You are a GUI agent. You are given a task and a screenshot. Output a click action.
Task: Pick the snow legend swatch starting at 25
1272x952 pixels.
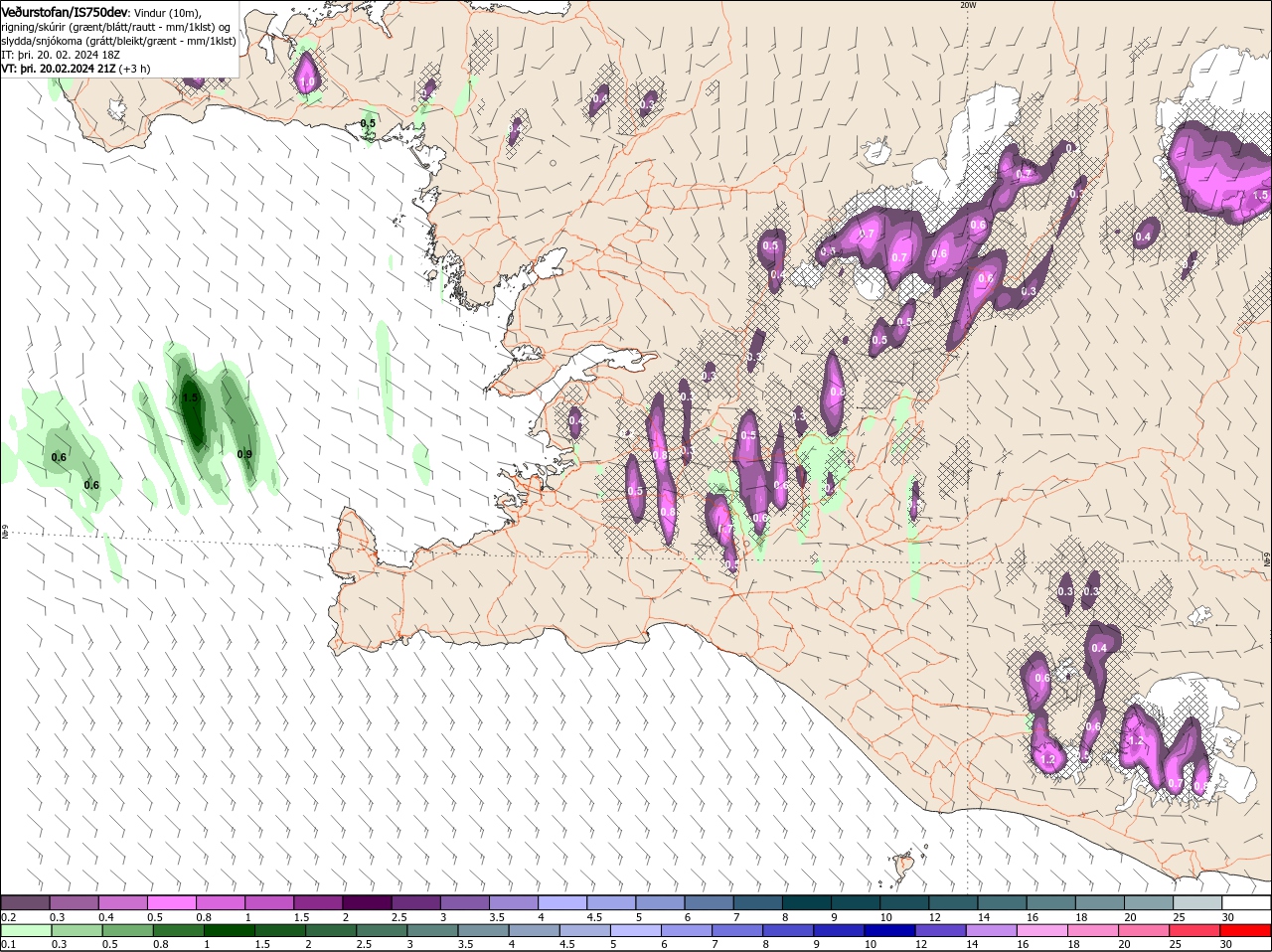[x=1198, y=902]
